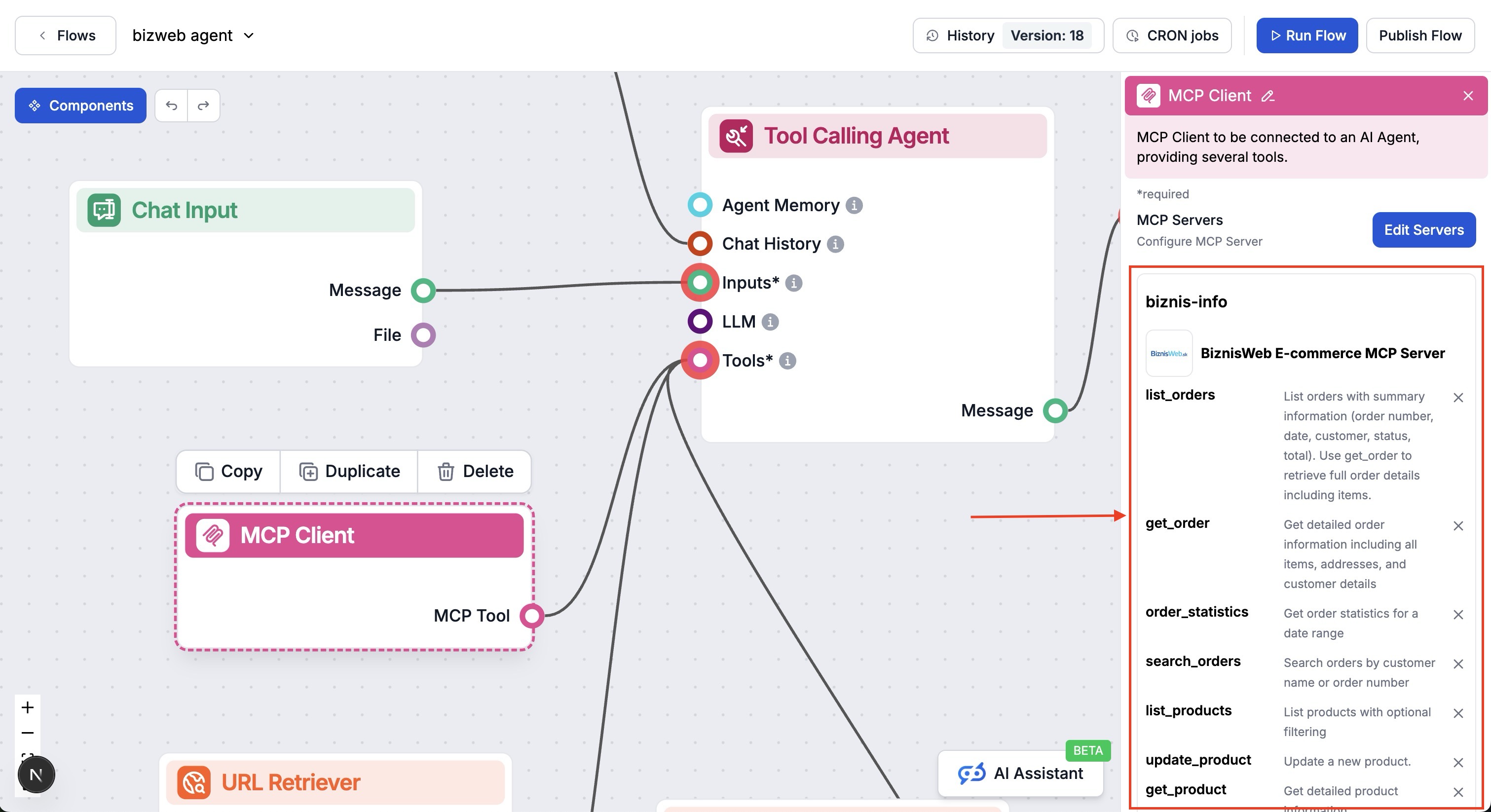Remove the search_orders tool
This screenshot has height=812, width=1491.
click(1458, 664)
